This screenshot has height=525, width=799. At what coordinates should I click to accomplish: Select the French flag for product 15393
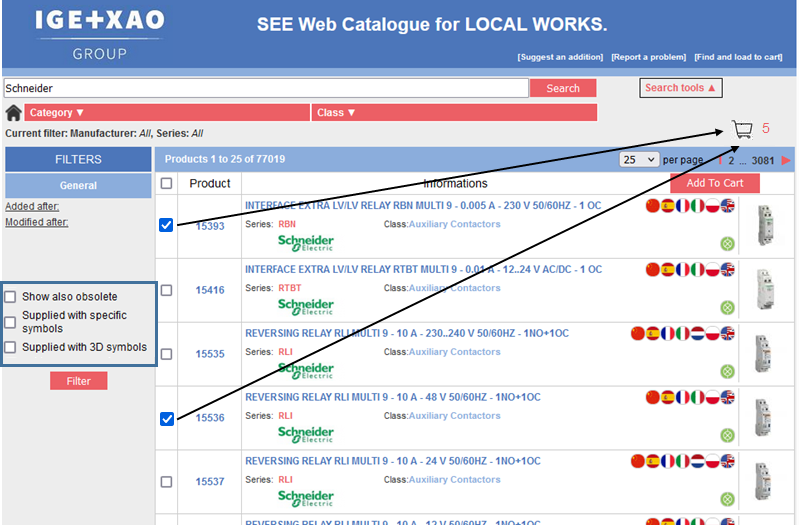tap(683, 206)
